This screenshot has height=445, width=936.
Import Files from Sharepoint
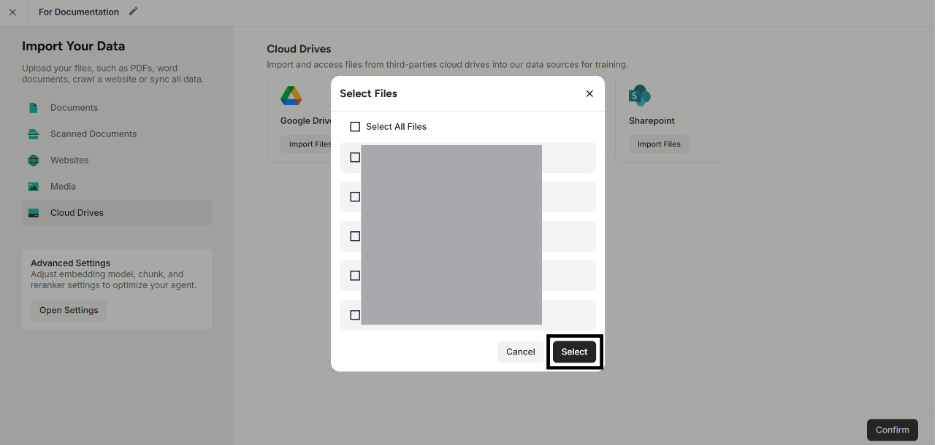[x=658, y=144]
